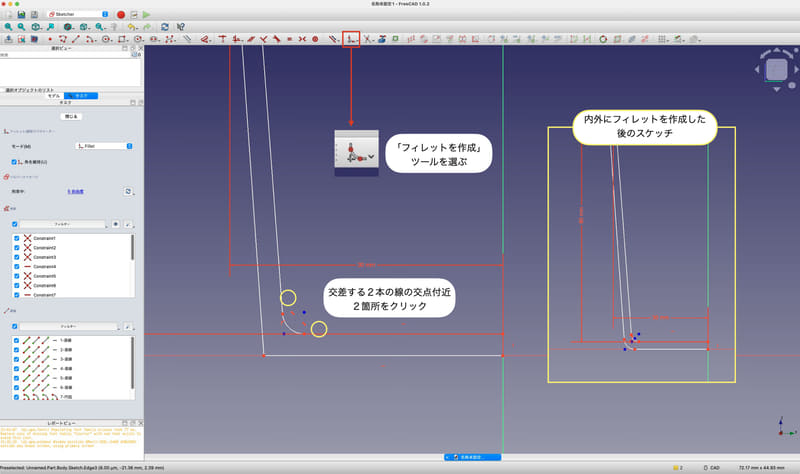This screenshot has height=474, width=800.
Task: Click the Close button in task panel
Action: tap(71, 116)
